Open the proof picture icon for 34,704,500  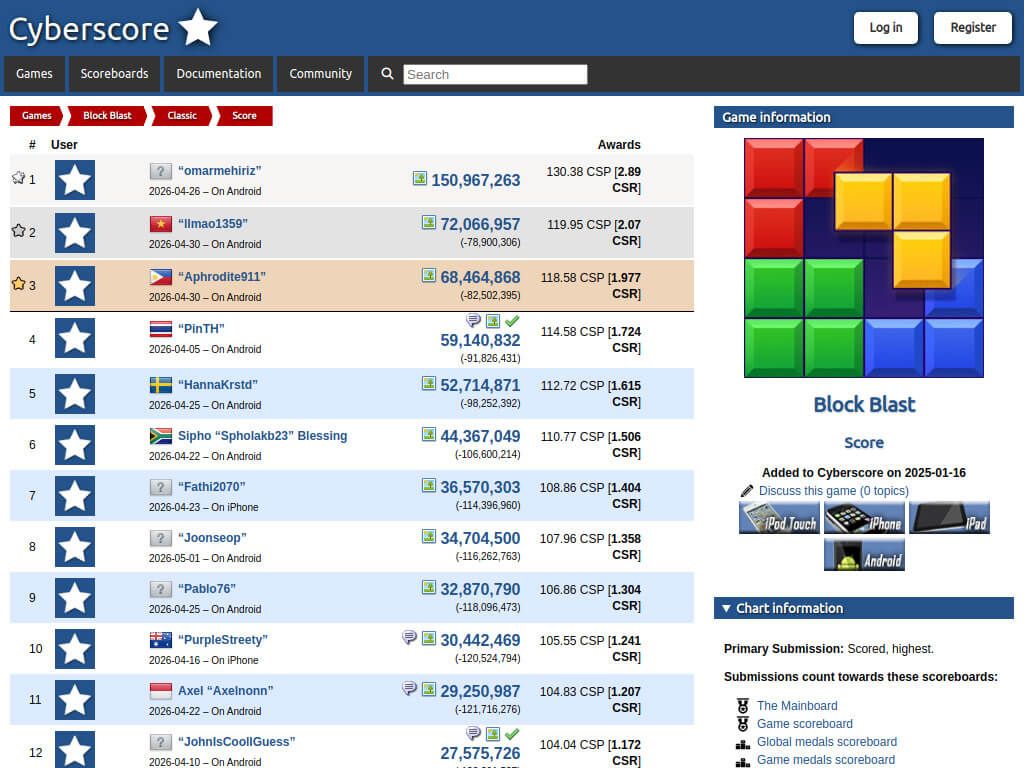point(429,536)
